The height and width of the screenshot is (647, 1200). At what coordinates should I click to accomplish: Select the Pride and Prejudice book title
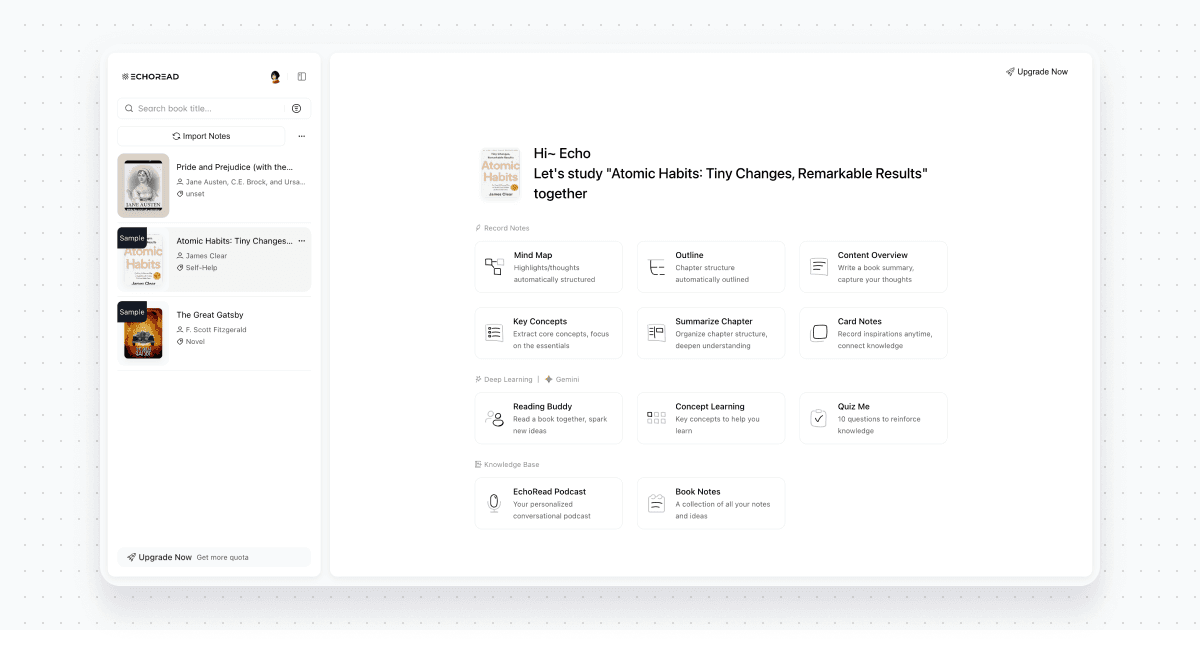coord(235,167)
